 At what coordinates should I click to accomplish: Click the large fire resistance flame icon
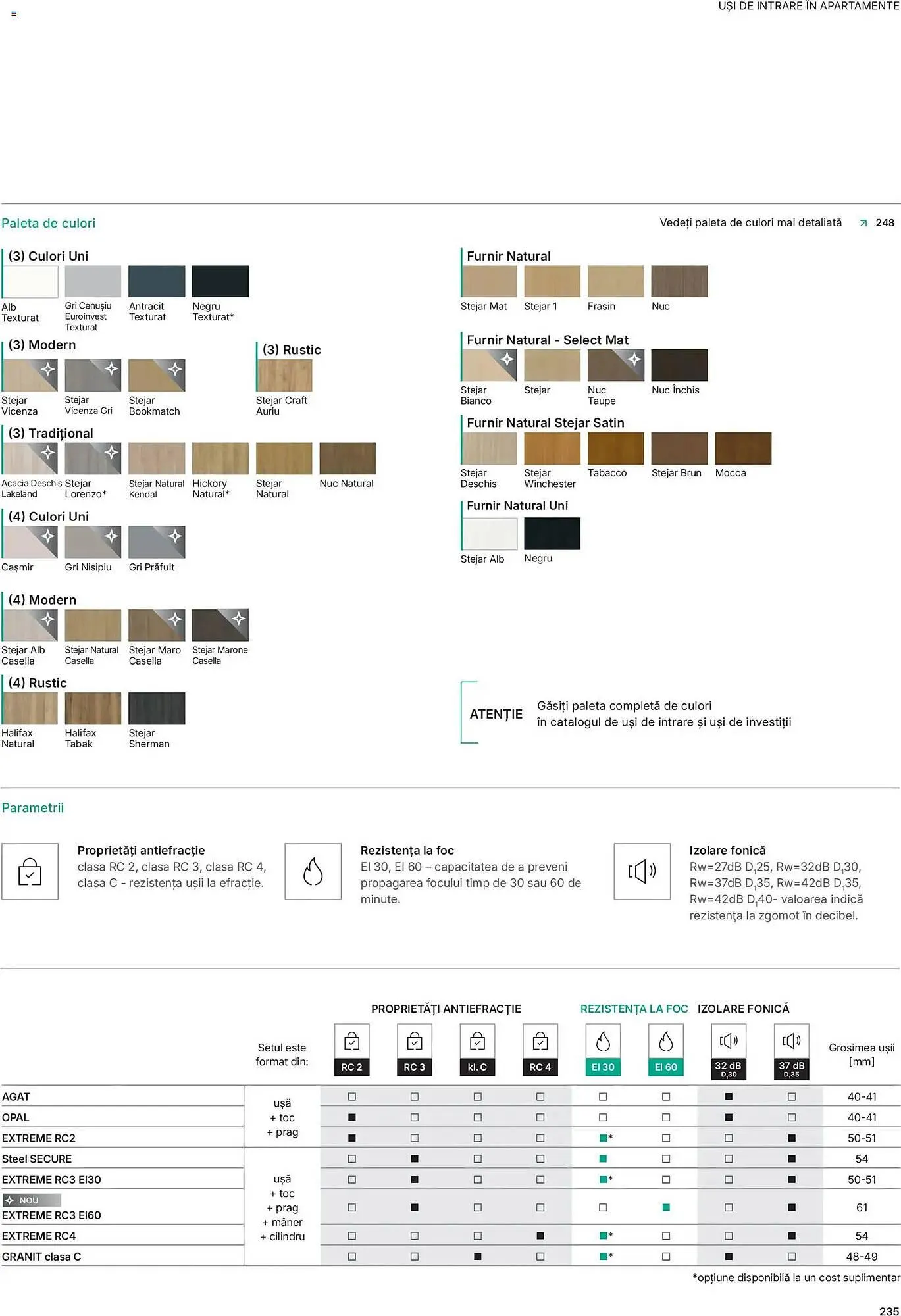point(313,872)
